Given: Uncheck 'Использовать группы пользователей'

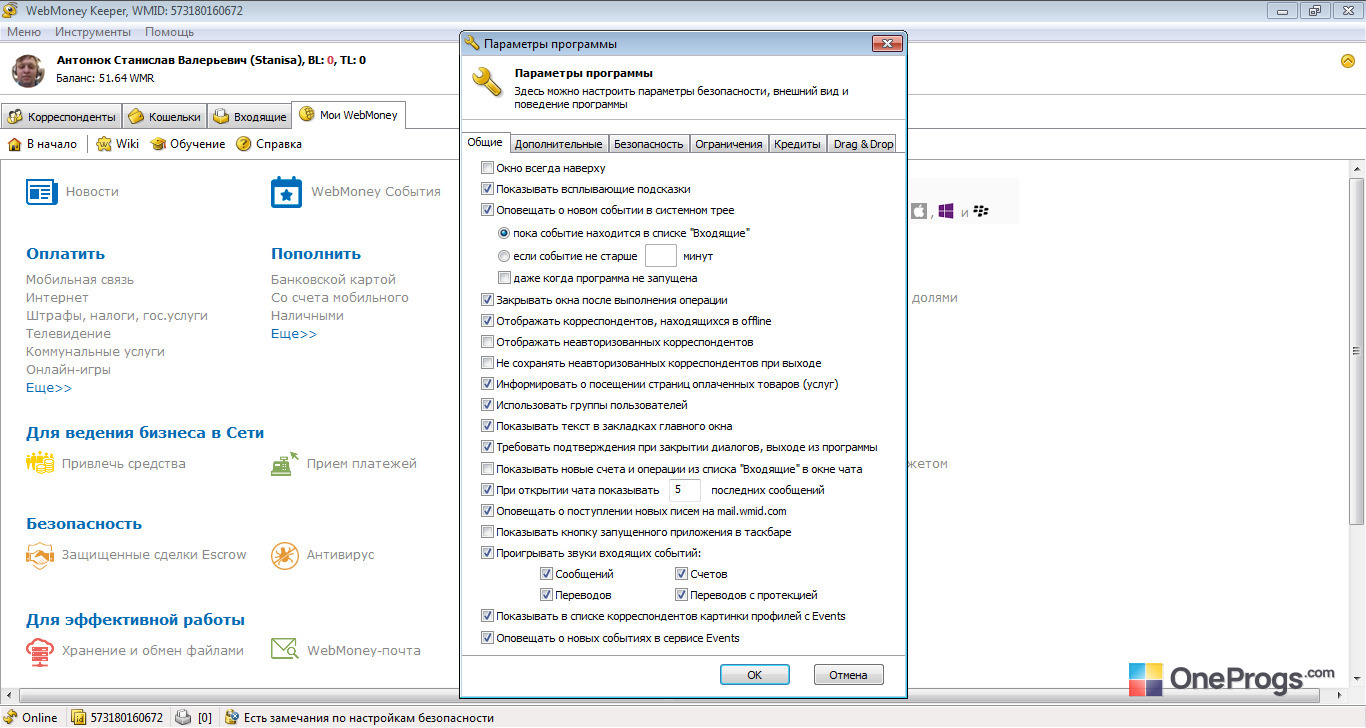Looking at the screenshot, I should pos(488,405).
